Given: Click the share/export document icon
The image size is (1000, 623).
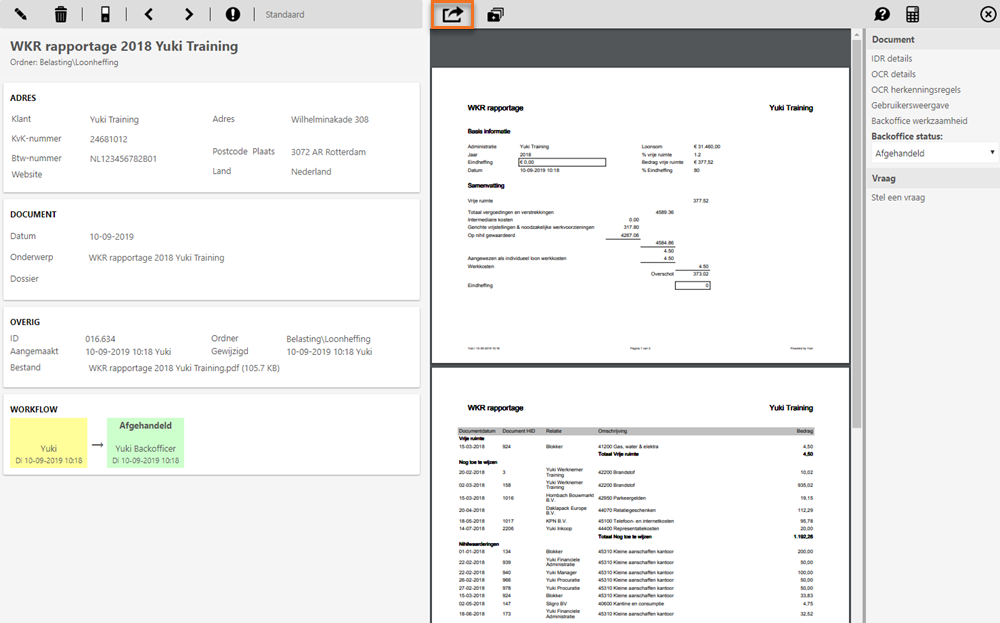Looking at the screenshot, I should (453, 14).
